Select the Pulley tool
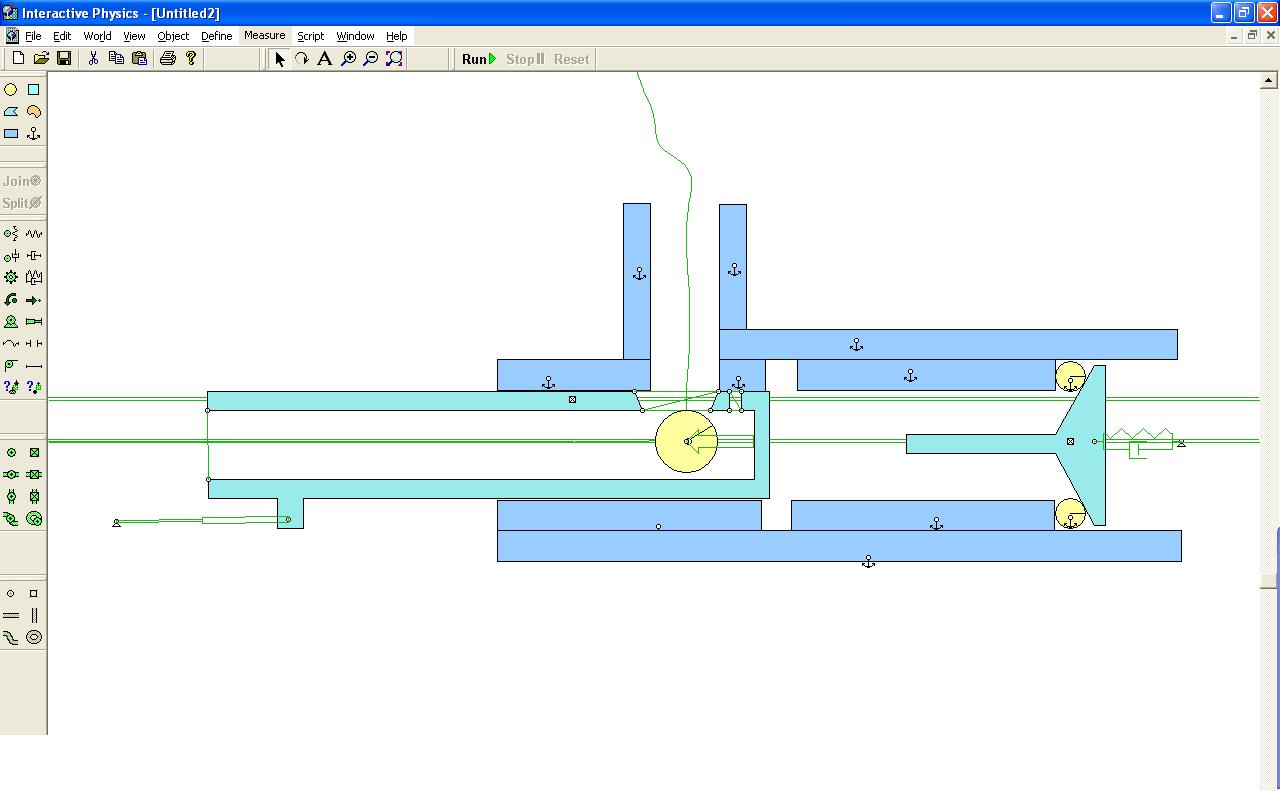Viewport: 1282px width, 791px height. [11, 365]
